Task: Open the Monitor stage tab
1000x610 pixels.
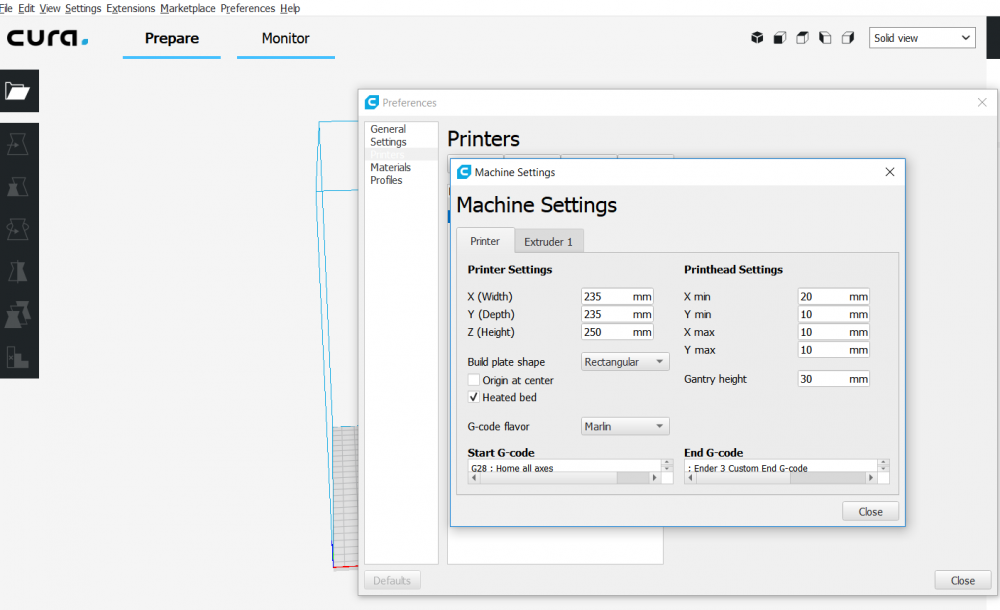Action: (285, 39)
